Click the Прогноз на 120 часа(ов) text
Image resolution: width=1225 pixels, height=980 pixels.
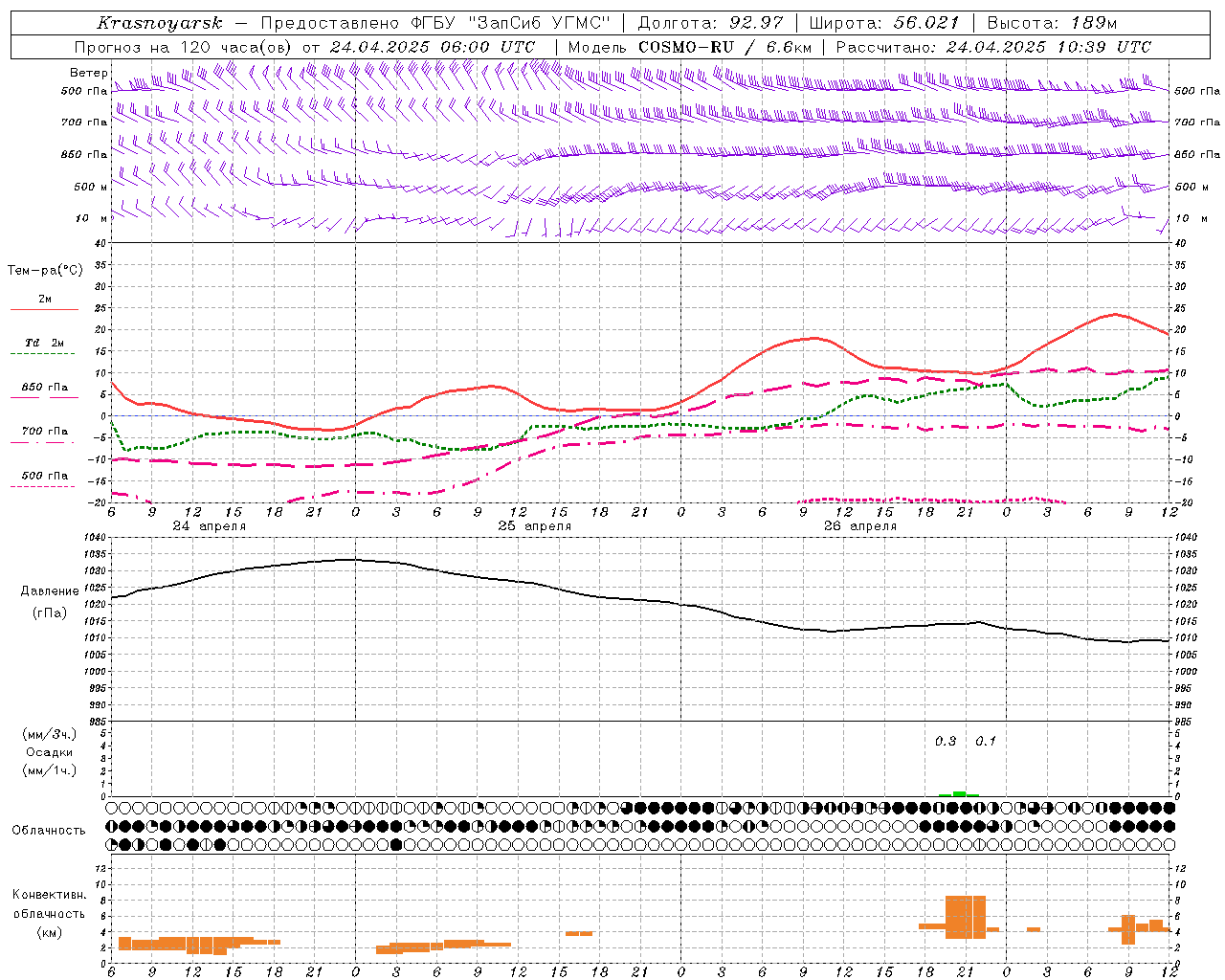pyautogui.click(x=184, y=47)
